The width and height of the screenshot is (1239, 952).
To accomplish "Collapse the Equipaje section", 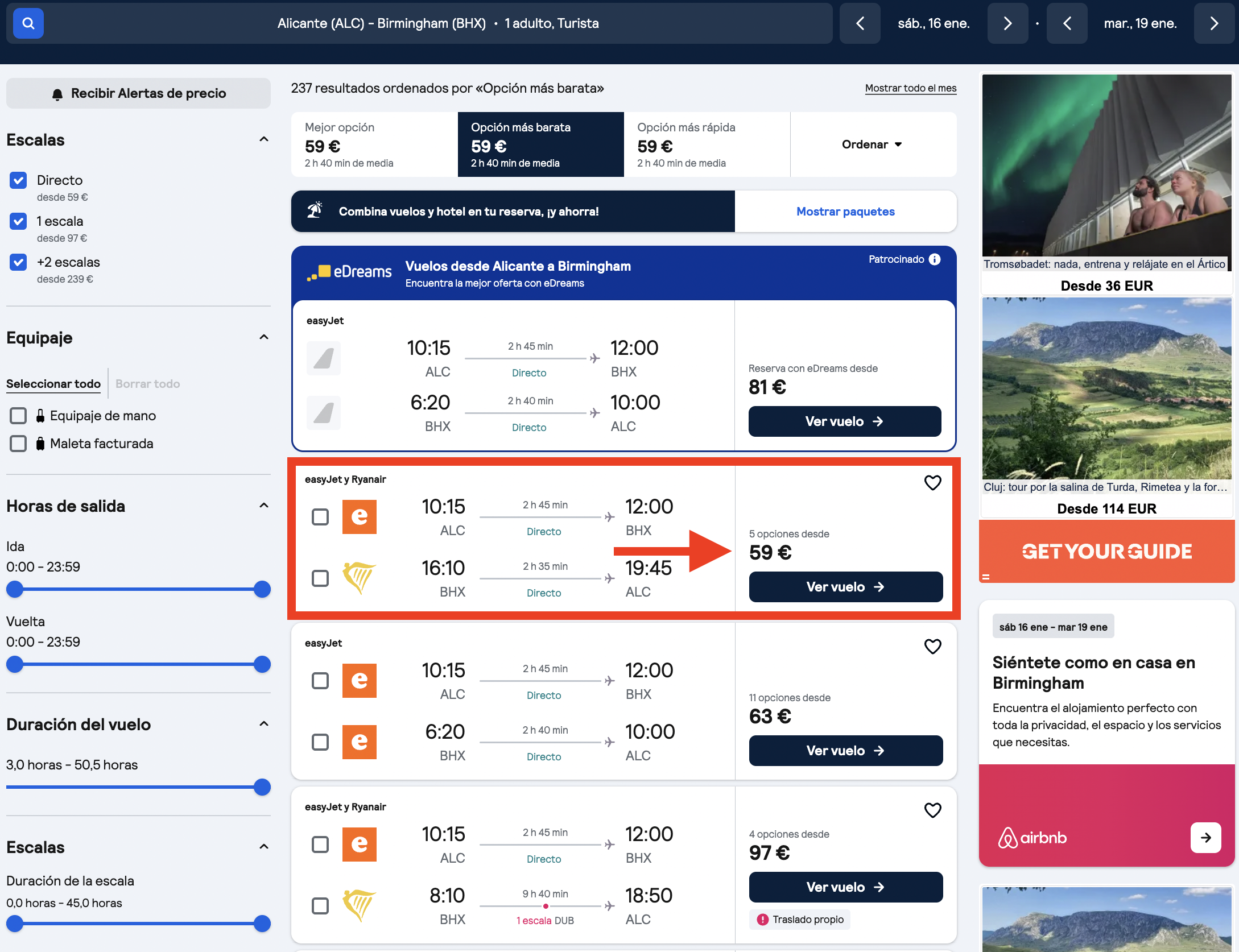I will pyautogui.click(x=264, y=337).
